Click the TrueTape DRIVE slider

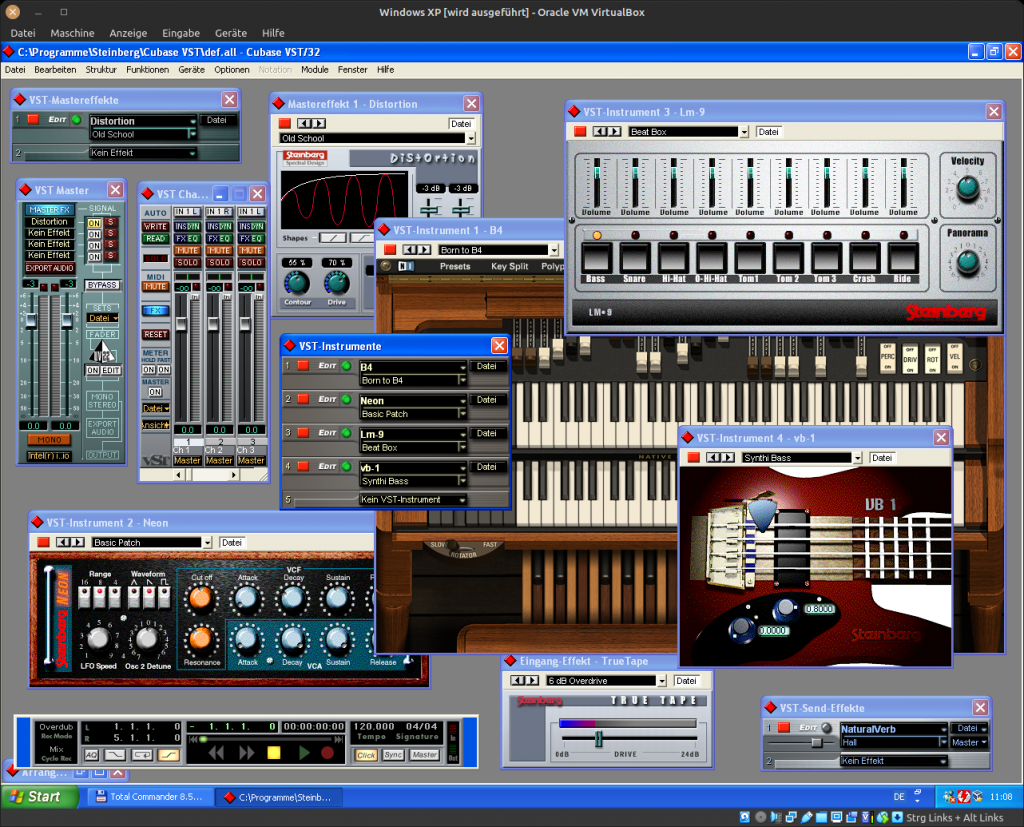[x=598, y=738]
